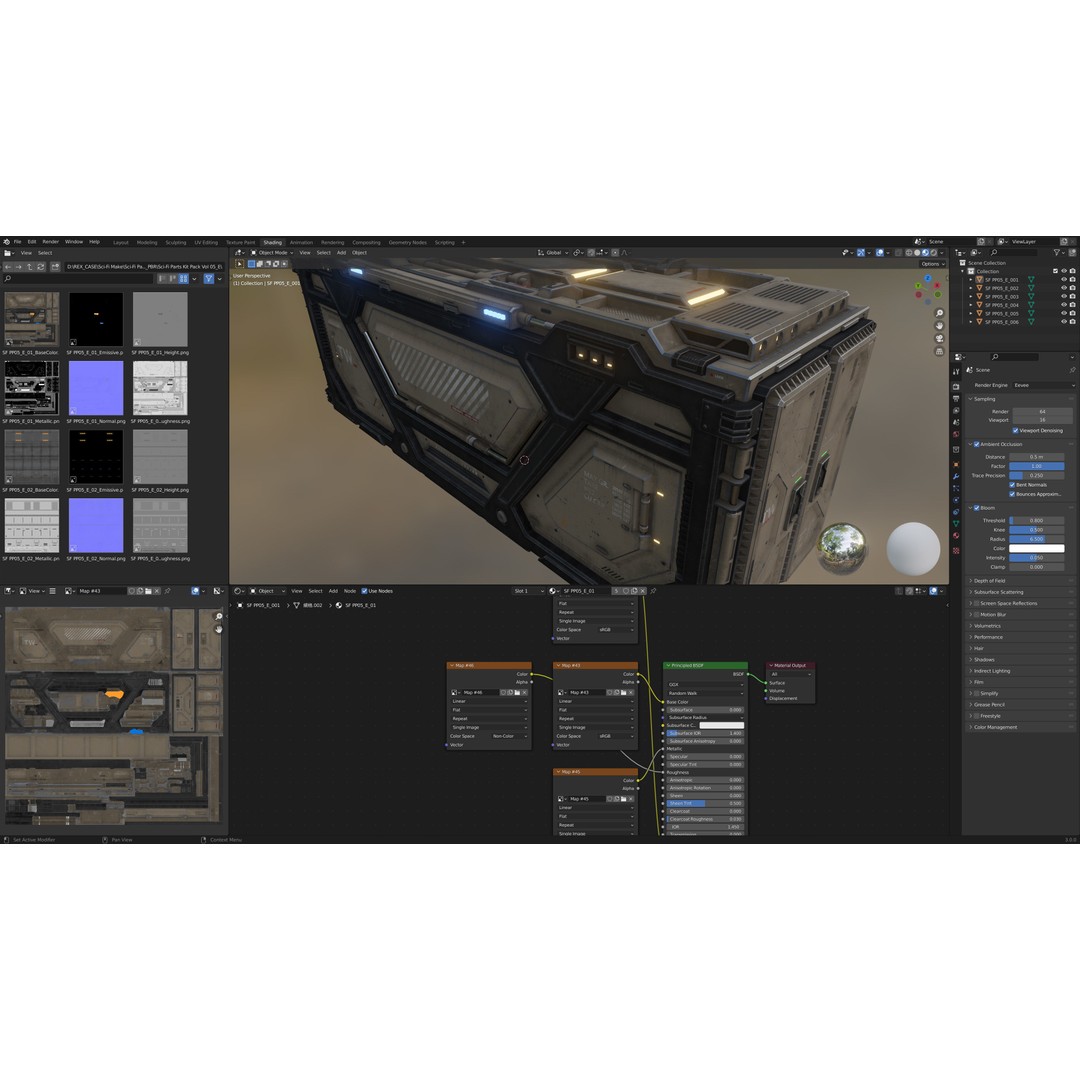Open the viewport Select menu
Screen dimensions: 1080x1080
[323, 253]
